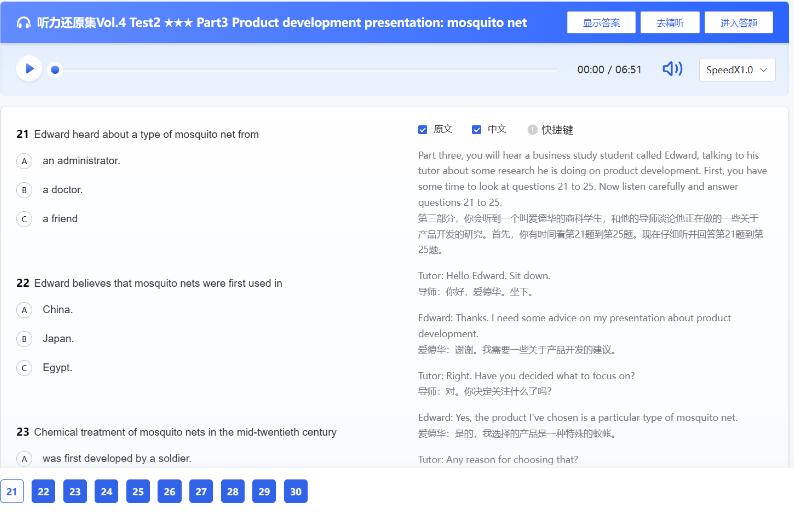The width and height of the screenshot is (794, 513).
Task: Jump to question 27 in the navigator
Action: point(201,491)
